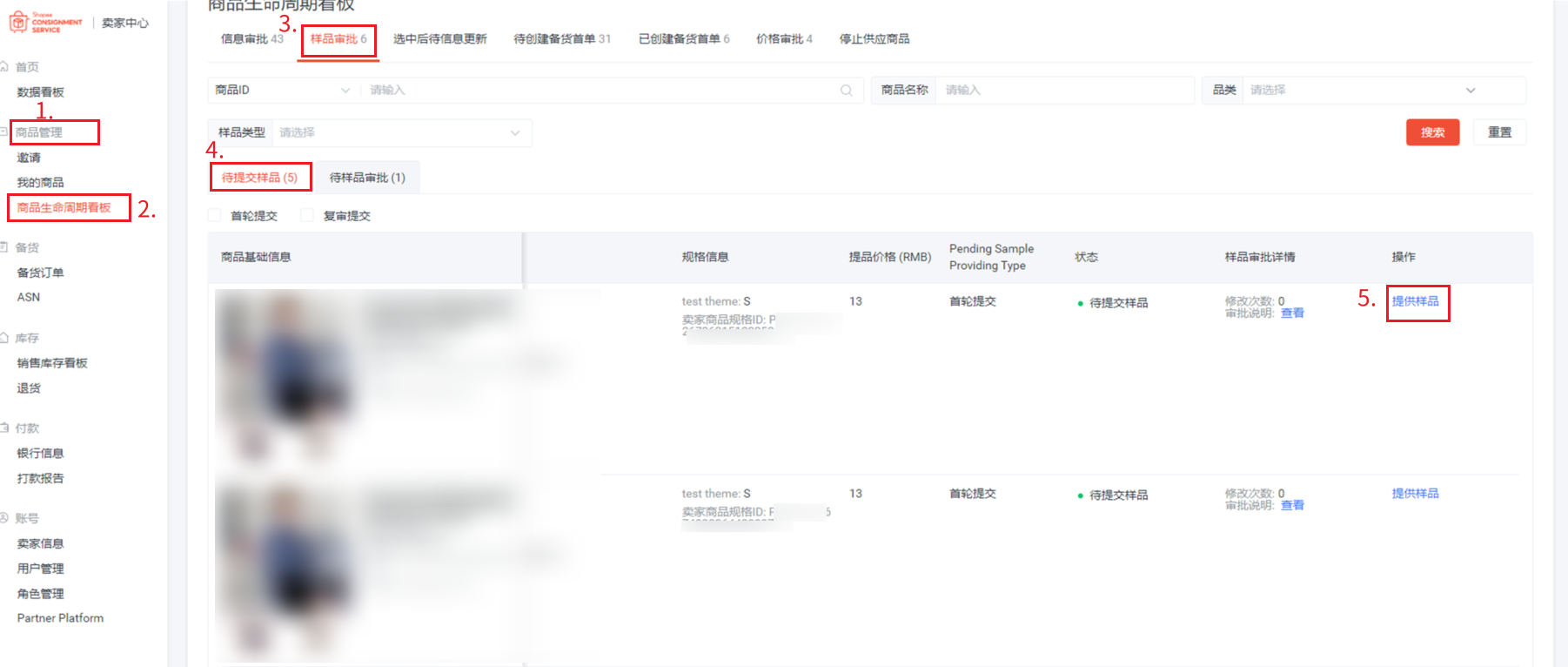The height and width of the screenshot is (667, 1568).
Task: Click the 账号 section icon in sidebar
Action: pos(4,518)
